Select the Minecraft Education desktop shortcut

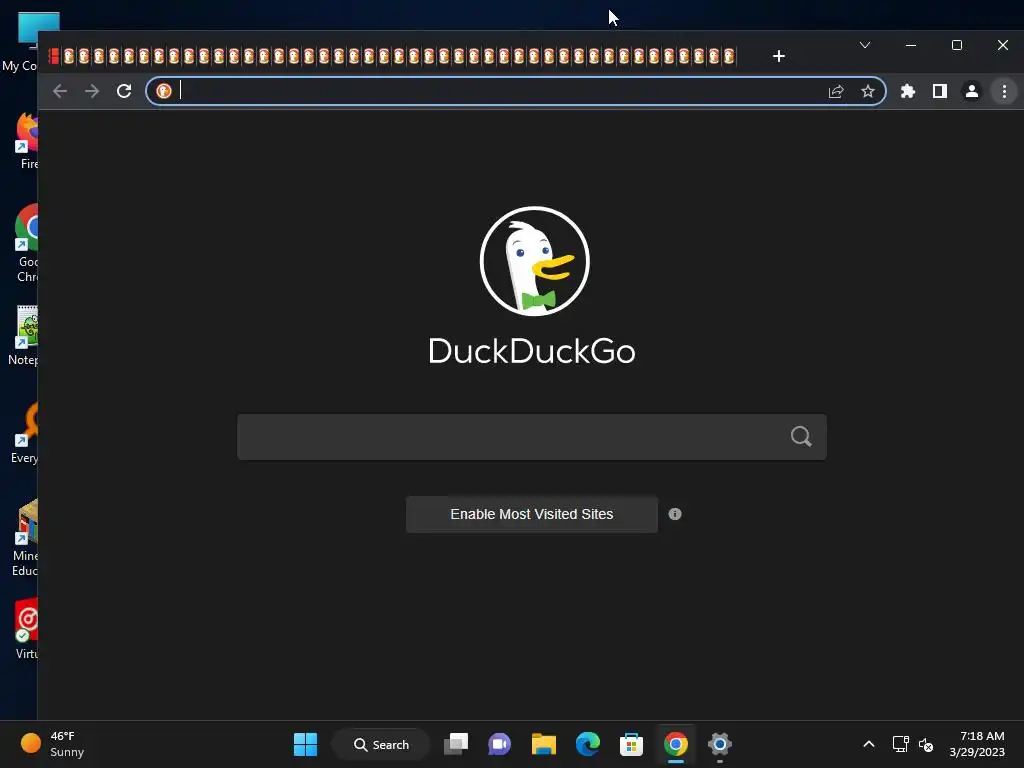point(25,537)
